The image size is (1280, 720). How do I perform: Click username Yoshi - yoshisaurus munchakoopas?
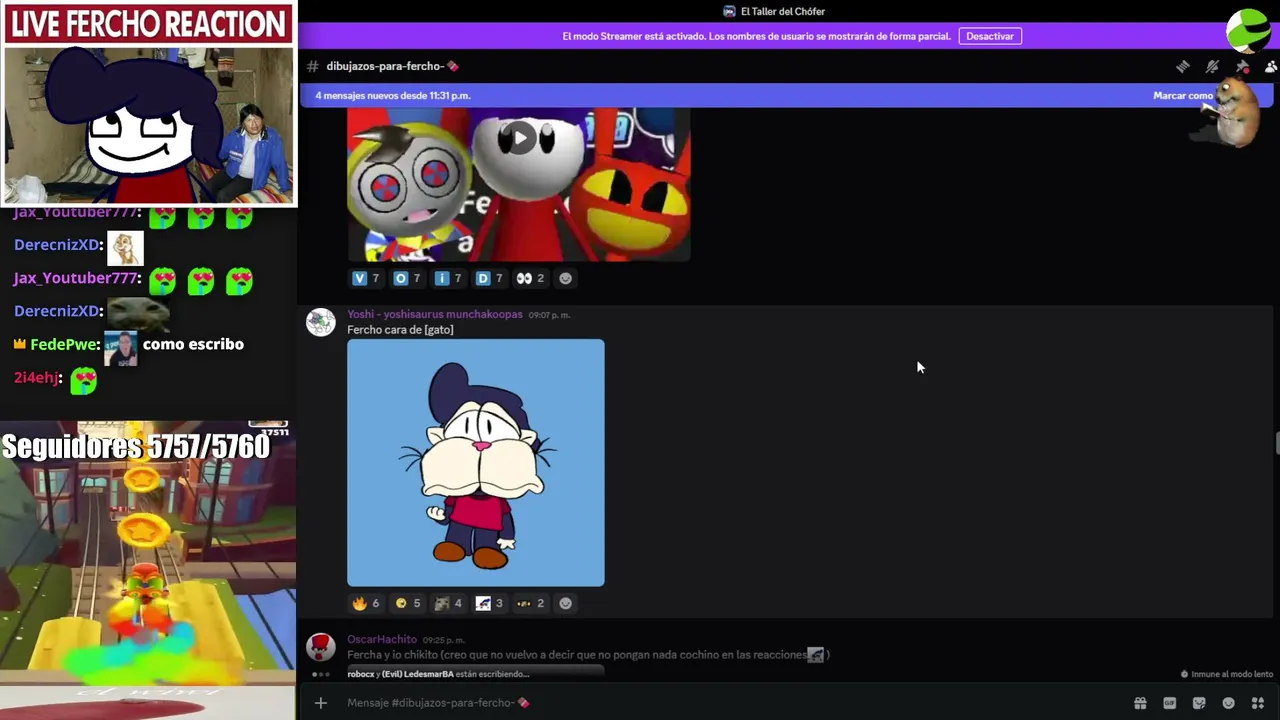click(x=434, y=314)
